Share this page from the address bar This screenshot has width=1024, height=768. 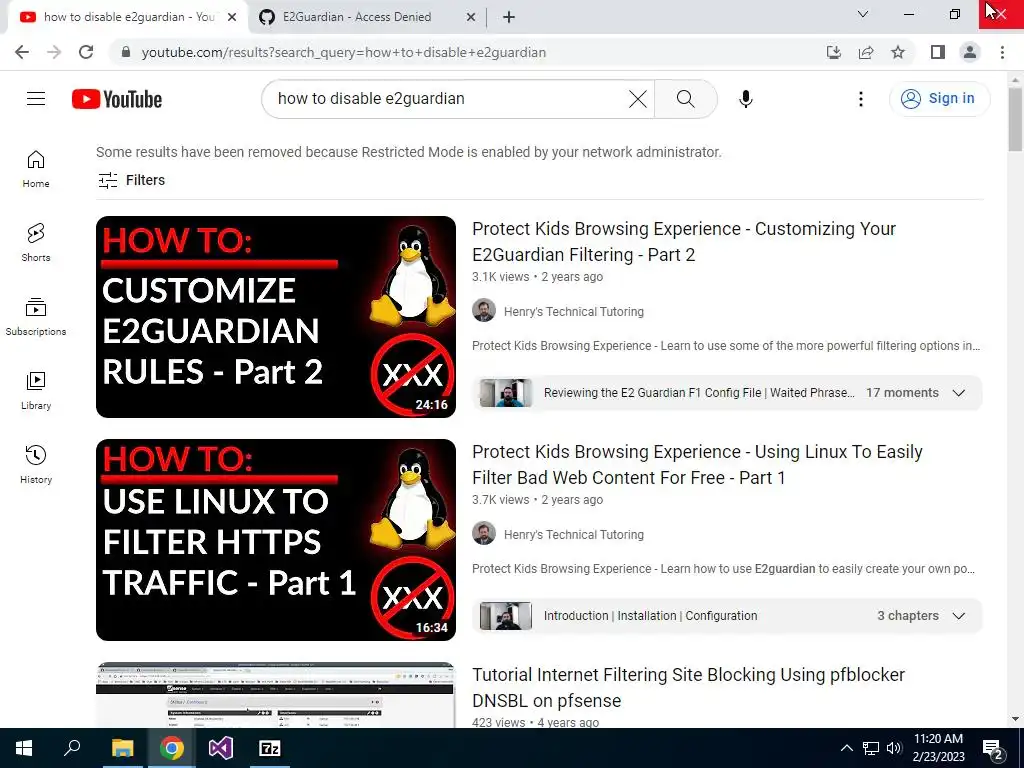click(866, 52)
